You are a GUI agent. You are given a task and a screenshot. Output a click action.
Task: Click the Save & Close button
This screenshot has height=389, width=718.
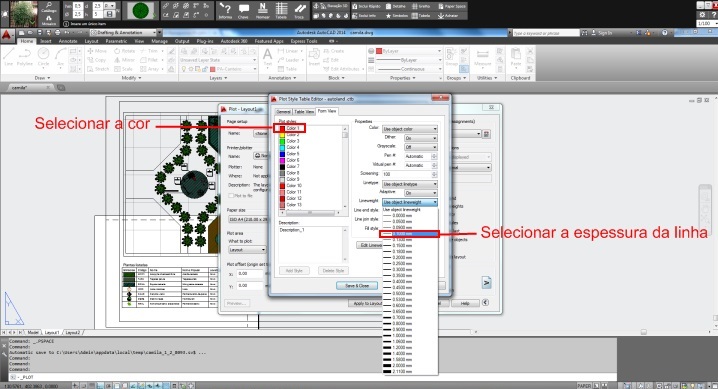pyautogui.click(x=357, y=286)
